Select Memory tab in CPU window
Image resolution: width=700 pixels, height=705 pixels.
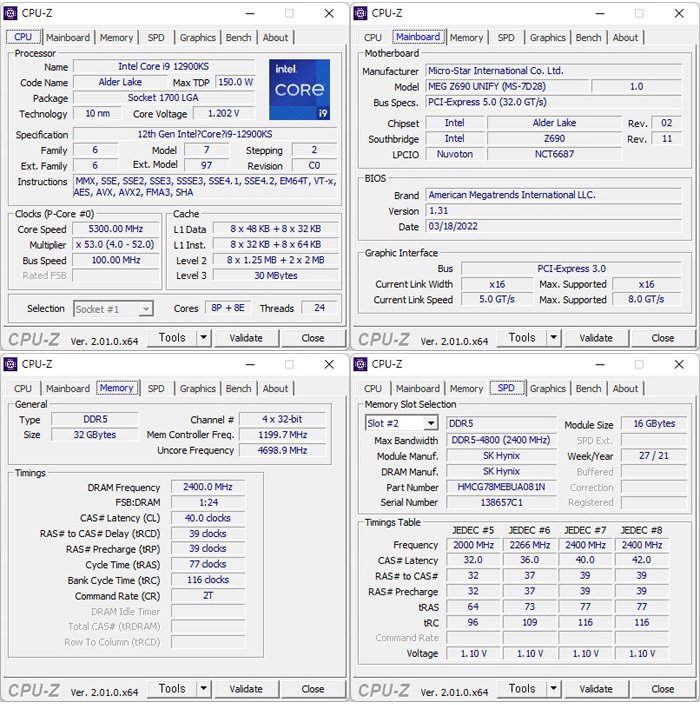[116, 38]
